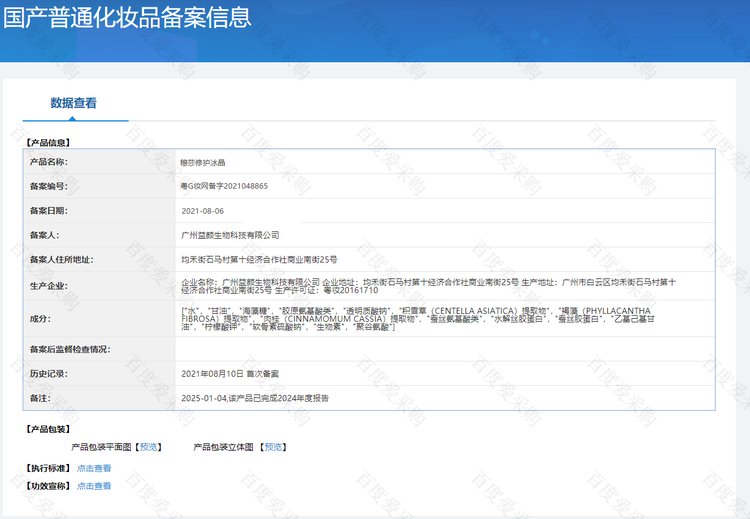Click the 产品包装平面图 label
Image resolution: width=750 pixels, height=519 pixels.
(x=101, y=447)
